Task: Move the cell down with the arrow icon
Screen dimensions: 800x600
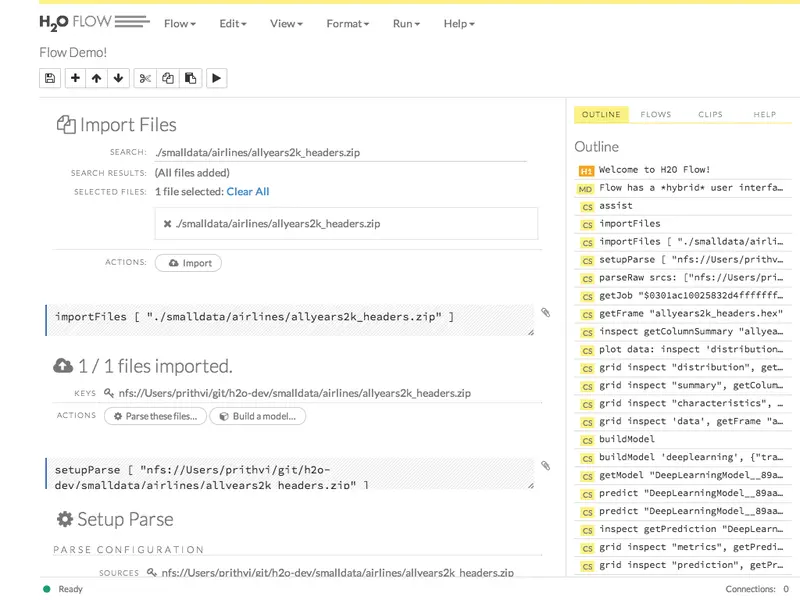Action: [x=118, y=78]
